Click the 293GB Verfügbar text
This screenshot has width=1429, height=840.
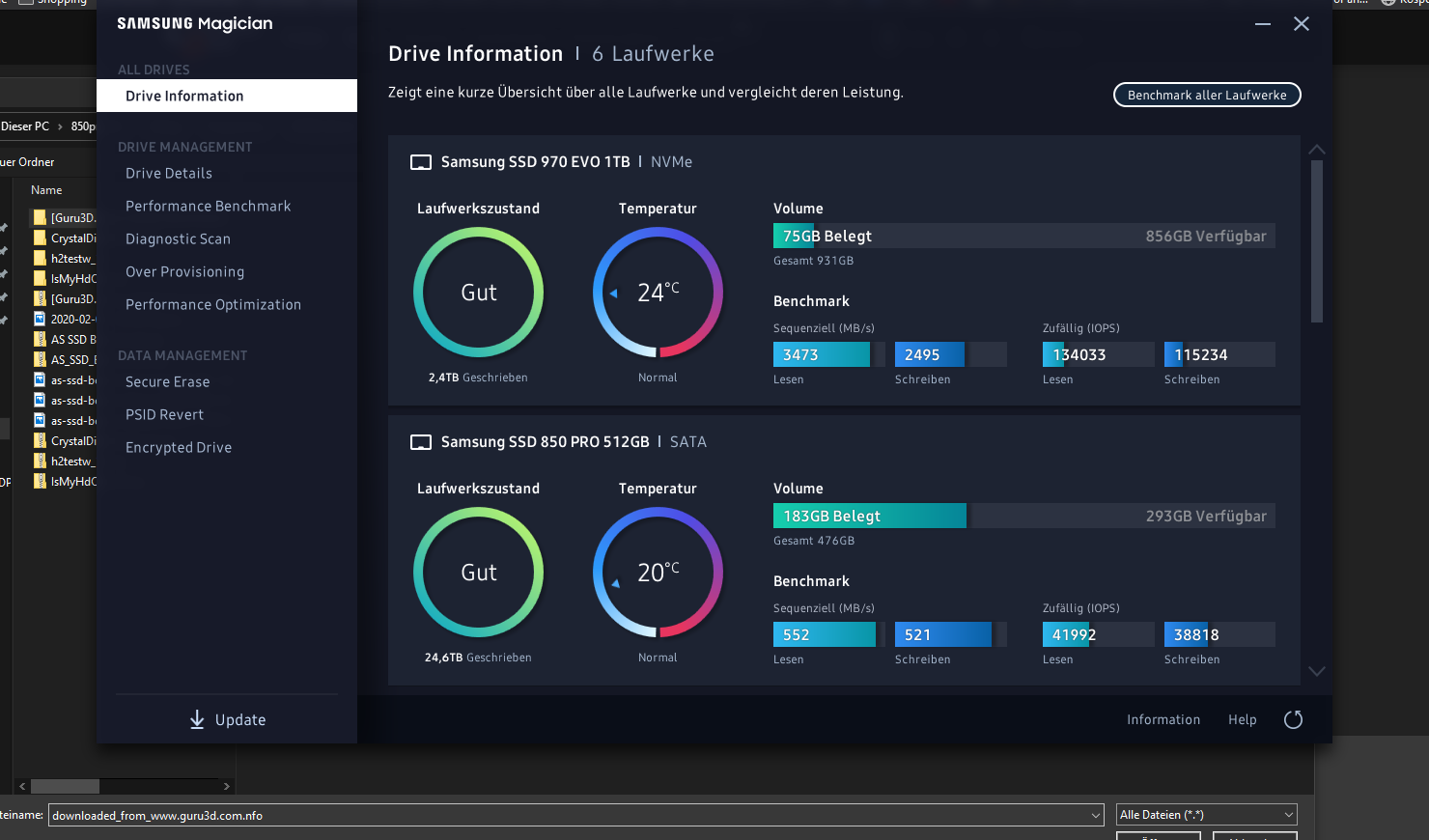coord(1206,517)
